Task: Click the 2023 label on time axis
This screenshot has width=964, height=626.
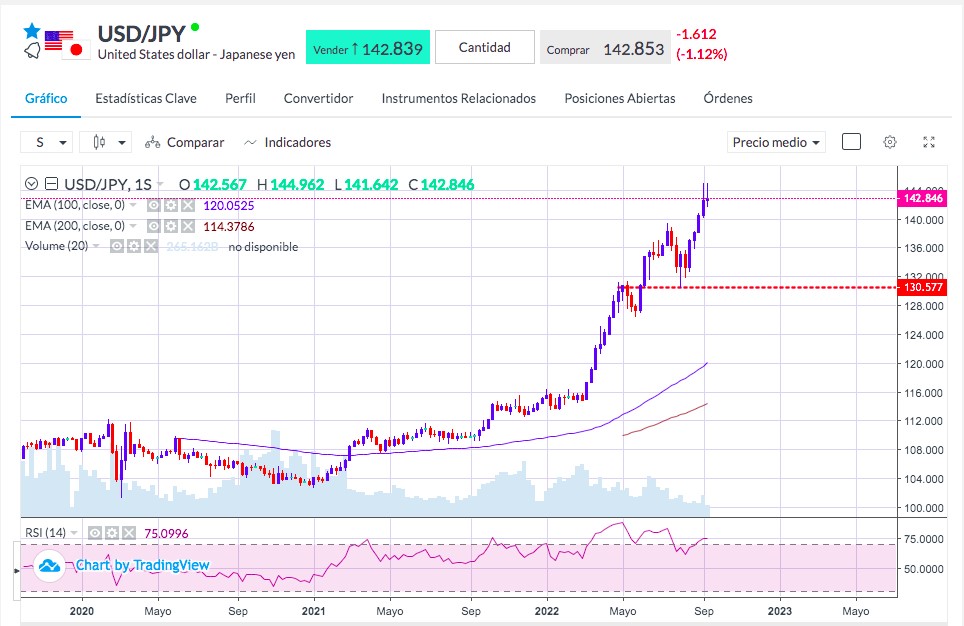Action: pos(780,611)
